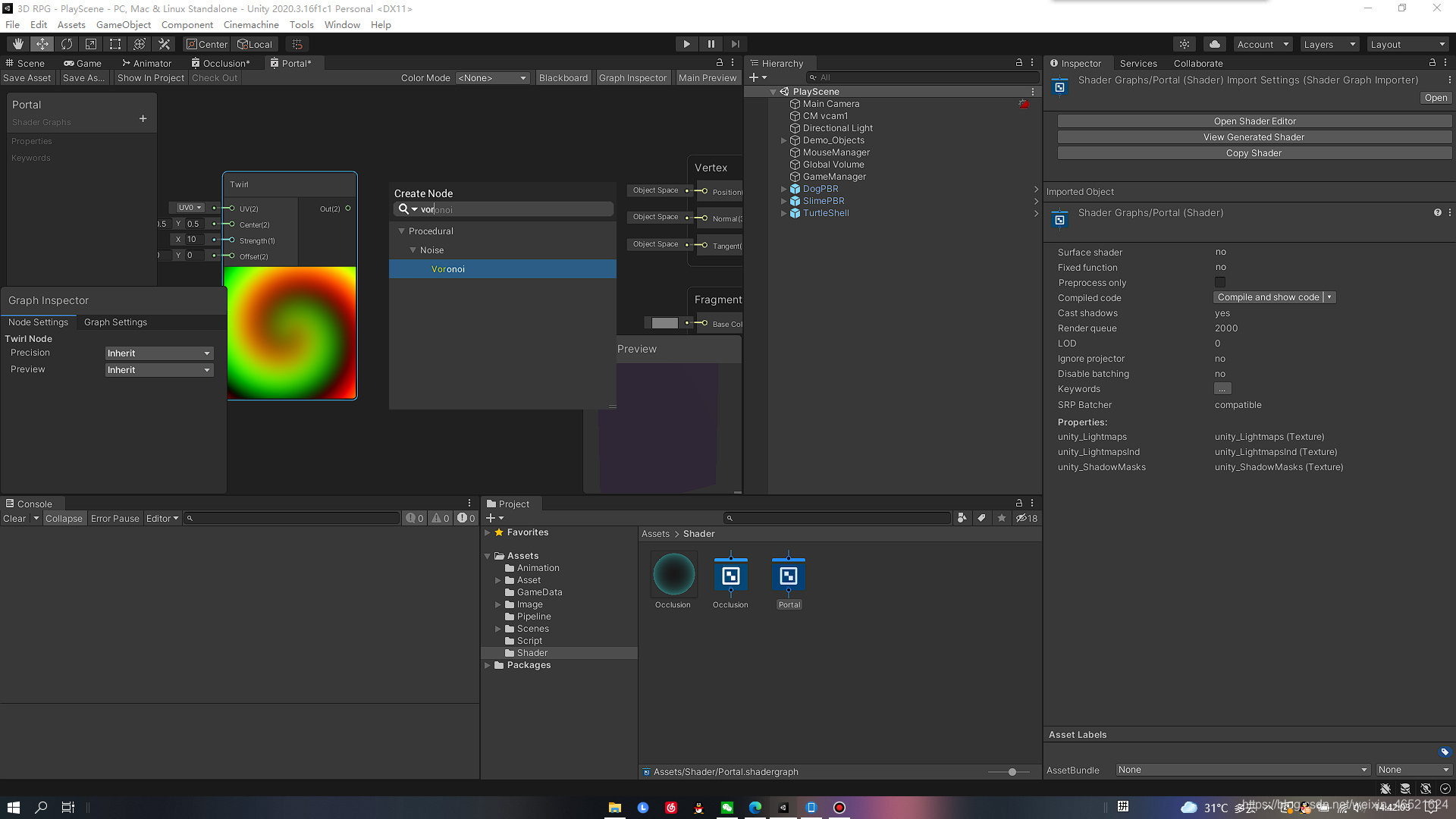Click the Base Color swatch

click(664, 323)
